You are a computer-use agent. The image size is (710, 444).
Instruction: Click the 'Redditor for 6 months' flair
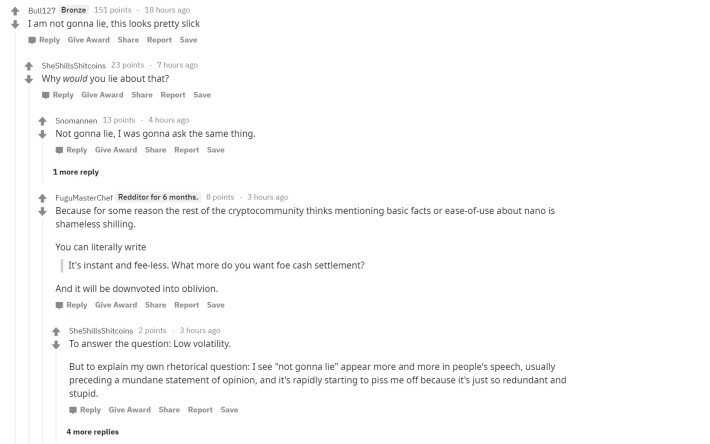[158, 197]
